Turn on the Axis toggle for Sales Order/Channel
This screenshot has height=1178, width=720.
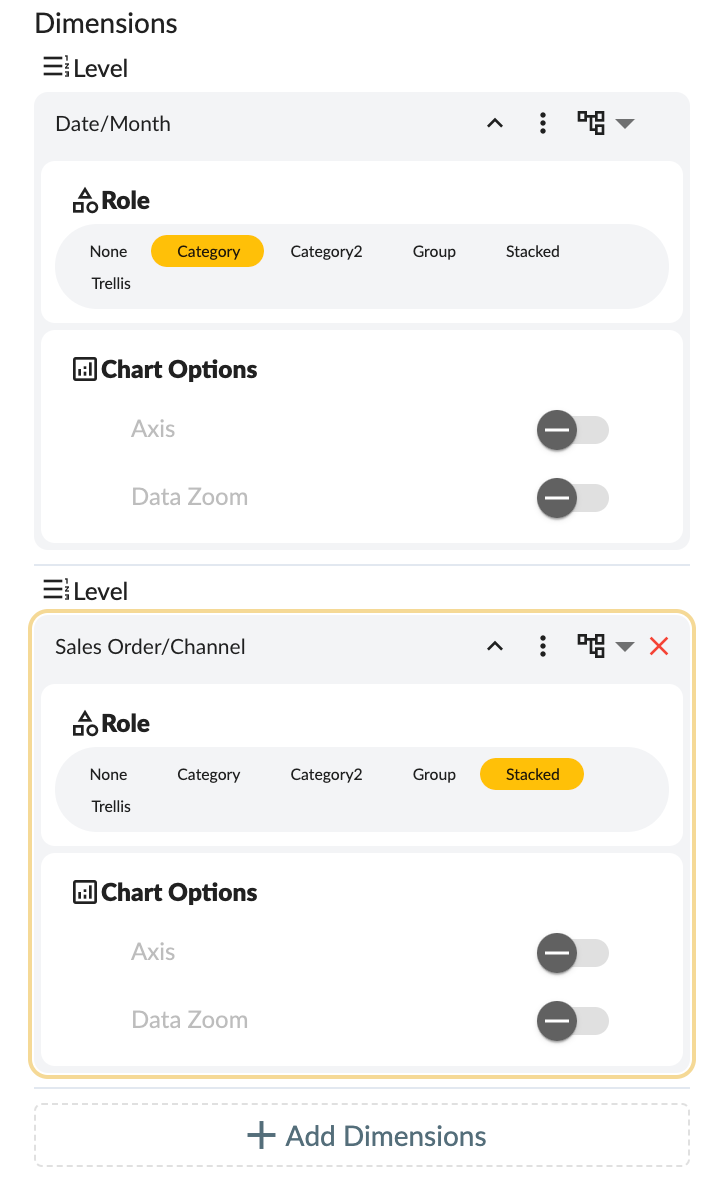[572, 953]
